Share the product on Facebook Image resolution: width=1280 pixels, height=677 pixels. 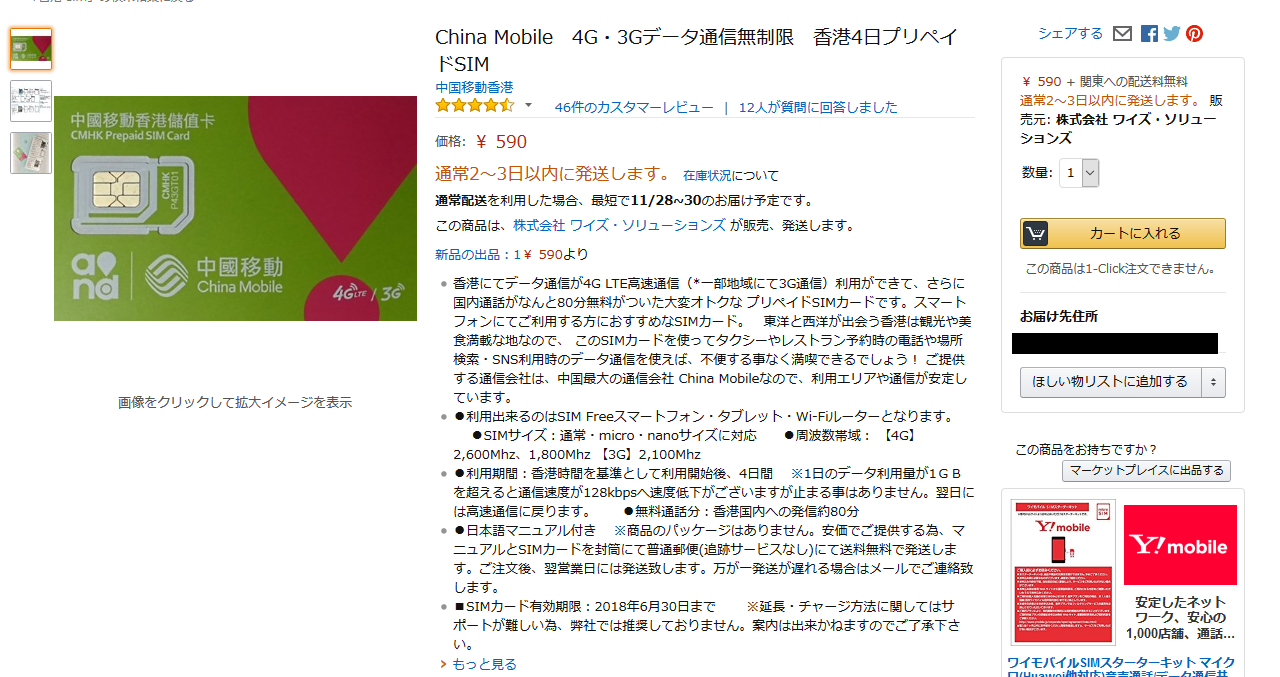1149,34
